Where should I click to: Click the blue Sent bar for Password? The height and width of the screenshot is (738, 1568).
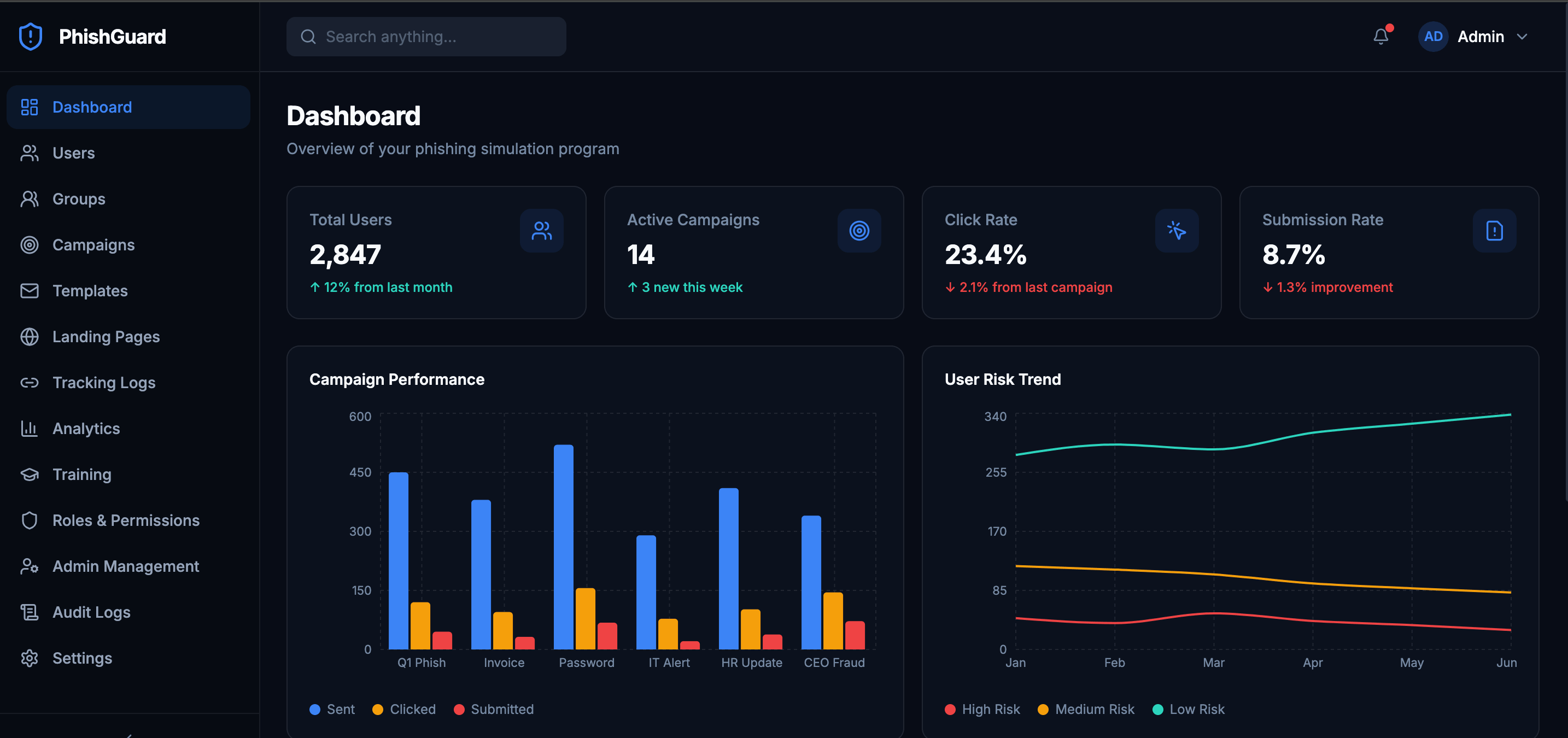point(564,547)
